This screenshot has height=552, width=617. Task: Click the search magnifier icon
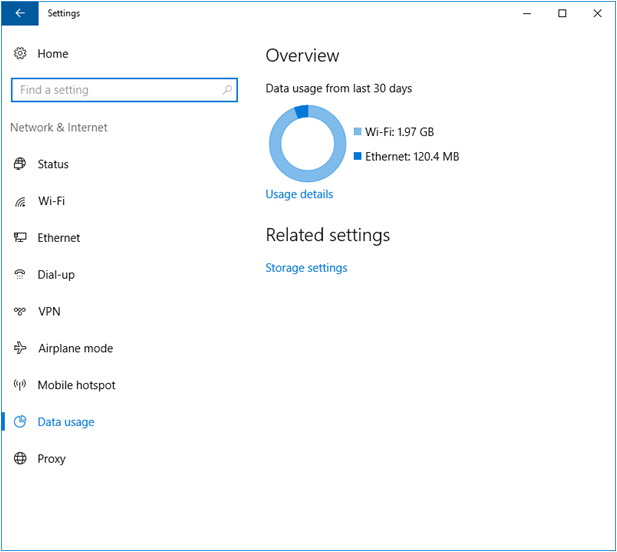pos(227,90)
